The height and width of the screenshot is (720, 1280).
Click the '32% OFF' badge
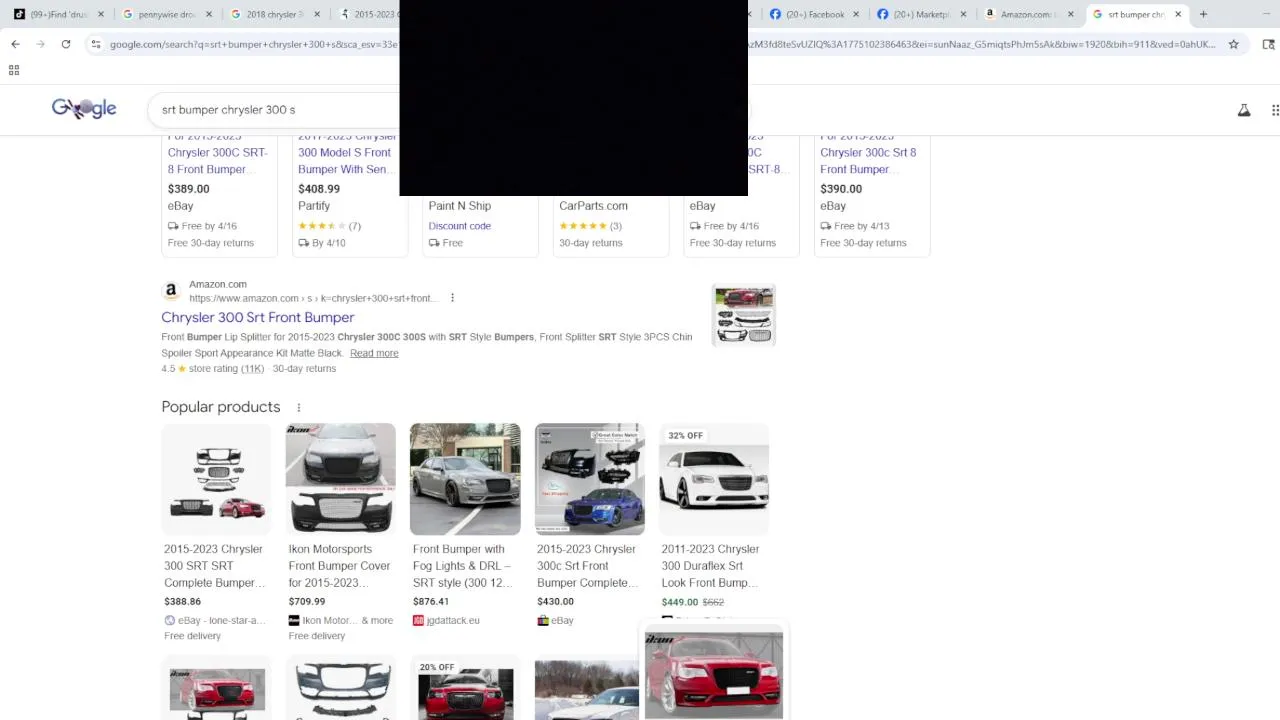(x=686, y=436)
